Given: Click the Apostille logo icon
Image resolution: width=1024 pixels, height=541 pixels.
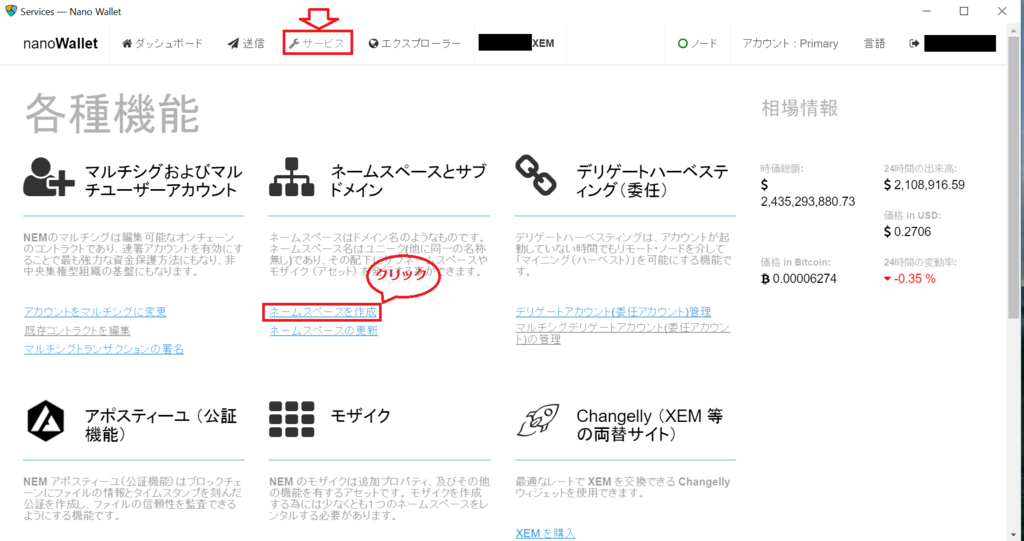Looking at the screenshot, I should click(x=46, y=421).
